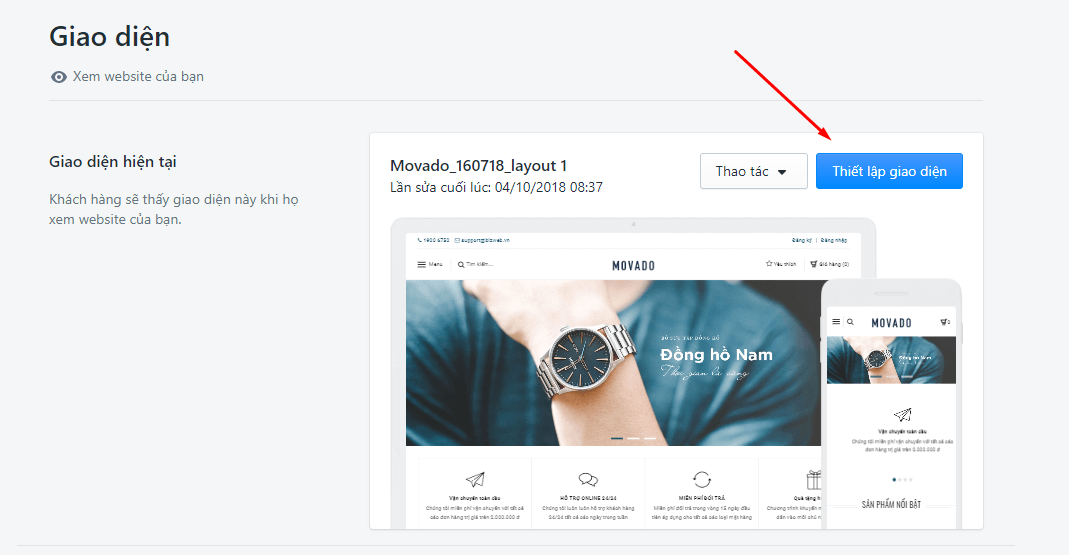Click the paper plane icon in mobile preview
The image size is (1069, 555).
point(903,415)
